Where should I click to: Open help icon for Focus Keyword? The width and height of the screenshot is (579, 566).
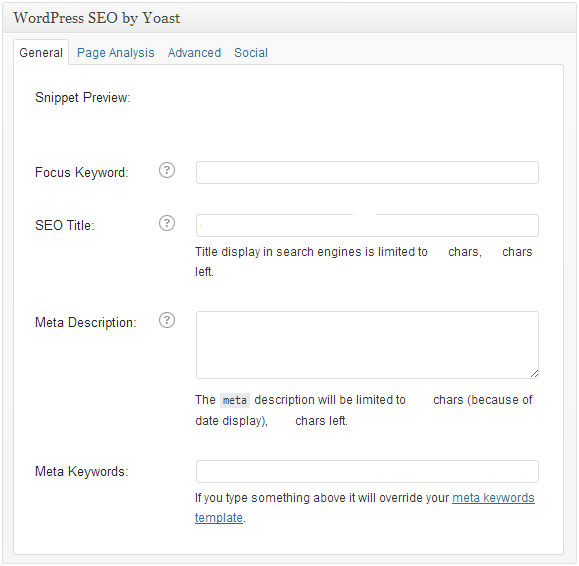pos(167,170)
